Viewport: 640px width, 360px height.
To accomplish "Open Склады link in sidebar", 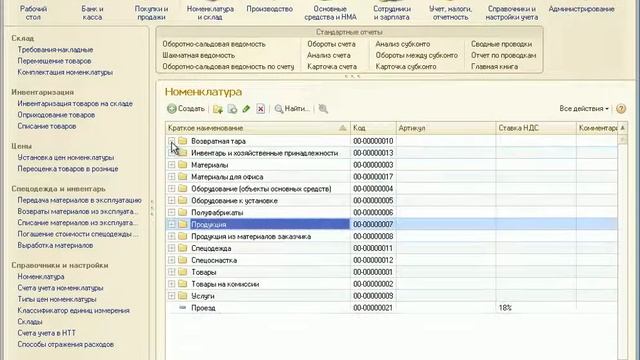I will point(29,322).
